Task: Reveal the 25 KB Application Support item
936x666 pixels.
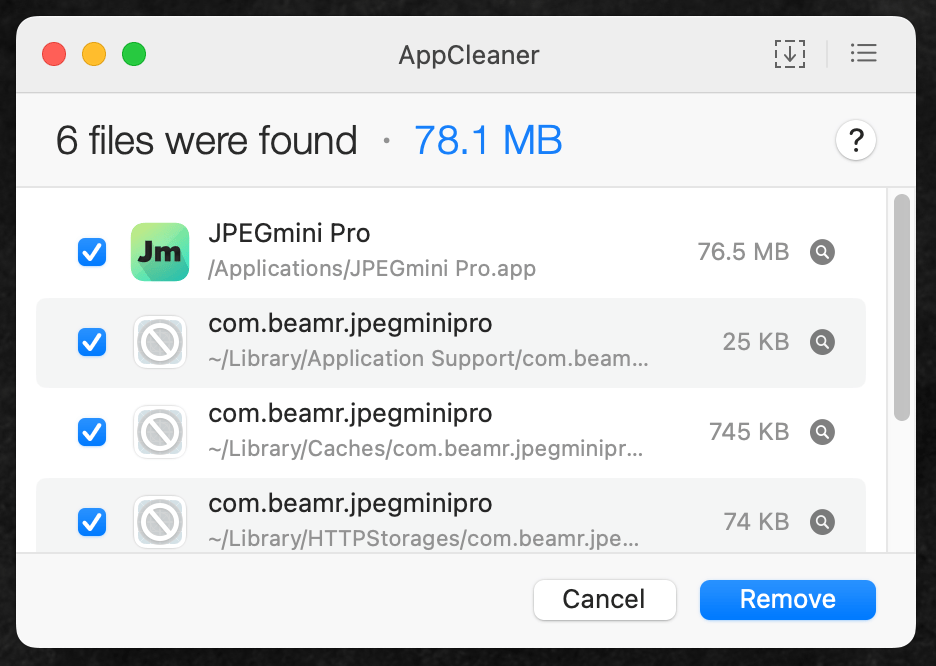Action: click(x=822, y=342)
